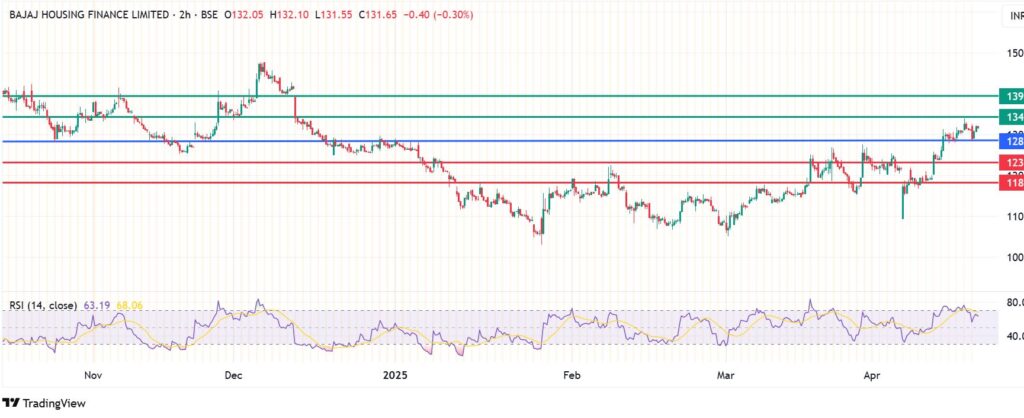Open the INR currency selector
Screen dimensions: 1024x418
point(1014,15)
